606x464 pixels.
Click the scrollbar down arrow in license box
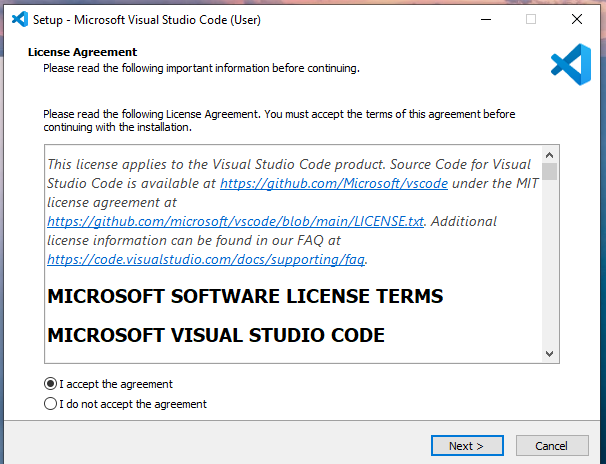click(x=549, y=353)
